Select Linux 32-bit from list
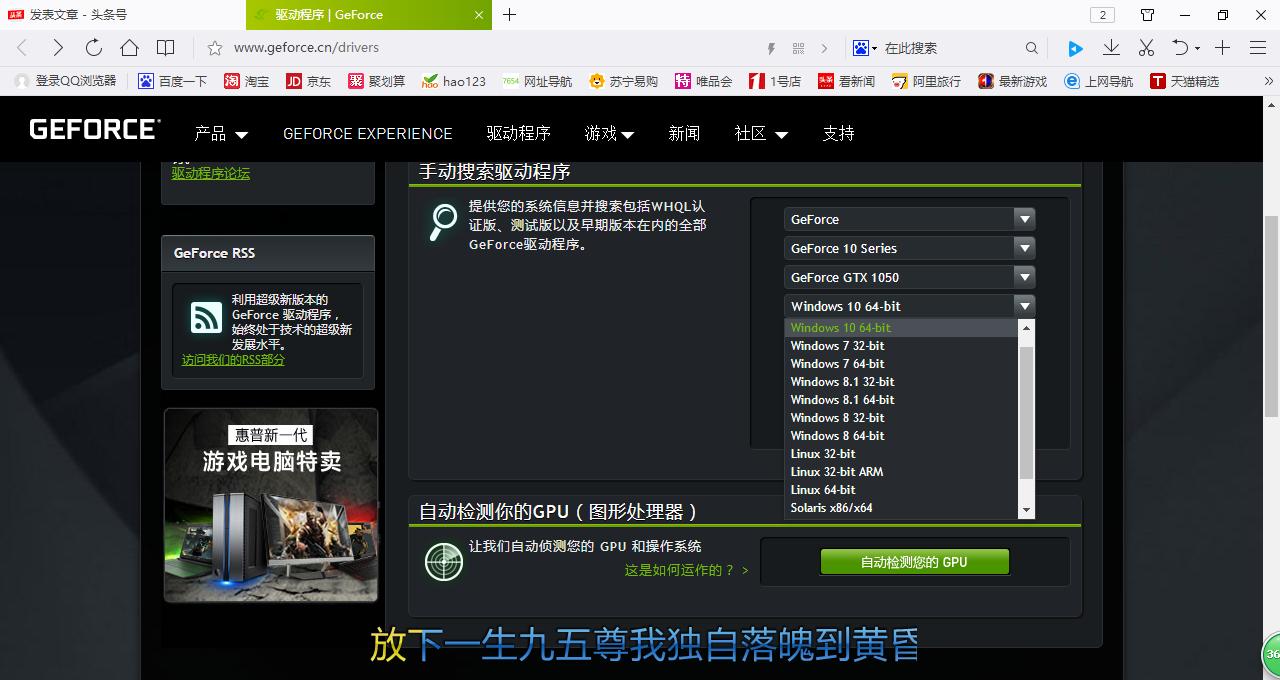This screenshot has width=1280, height=680. [901, 454]
